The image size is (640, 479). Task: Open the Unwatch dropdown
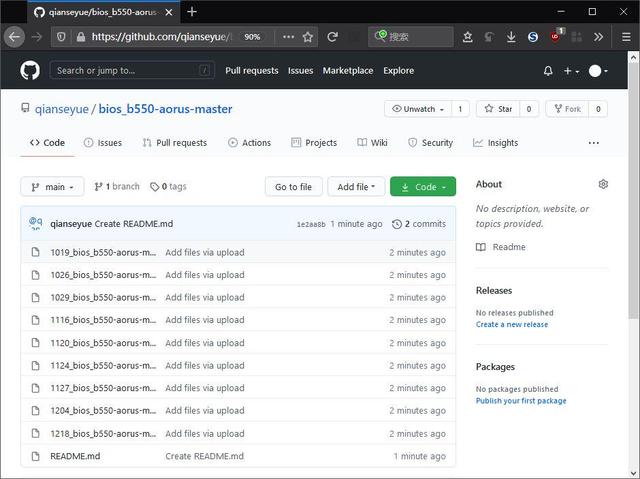418,109
